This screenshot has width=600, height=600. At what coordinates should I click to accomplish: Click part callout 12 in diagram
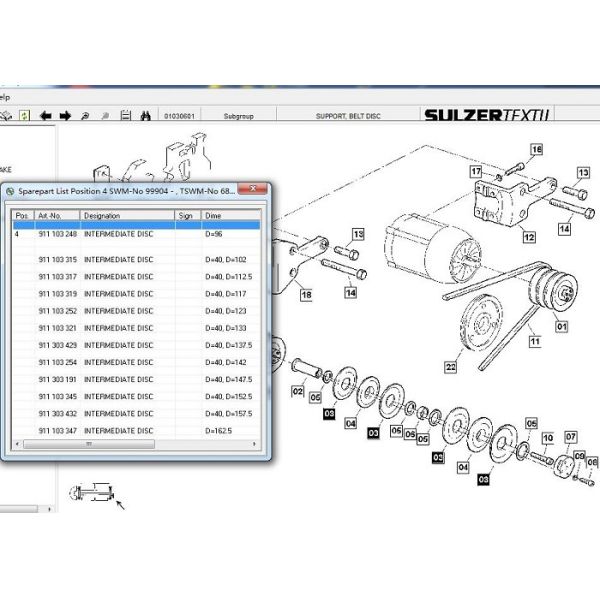tap(528, 237)
